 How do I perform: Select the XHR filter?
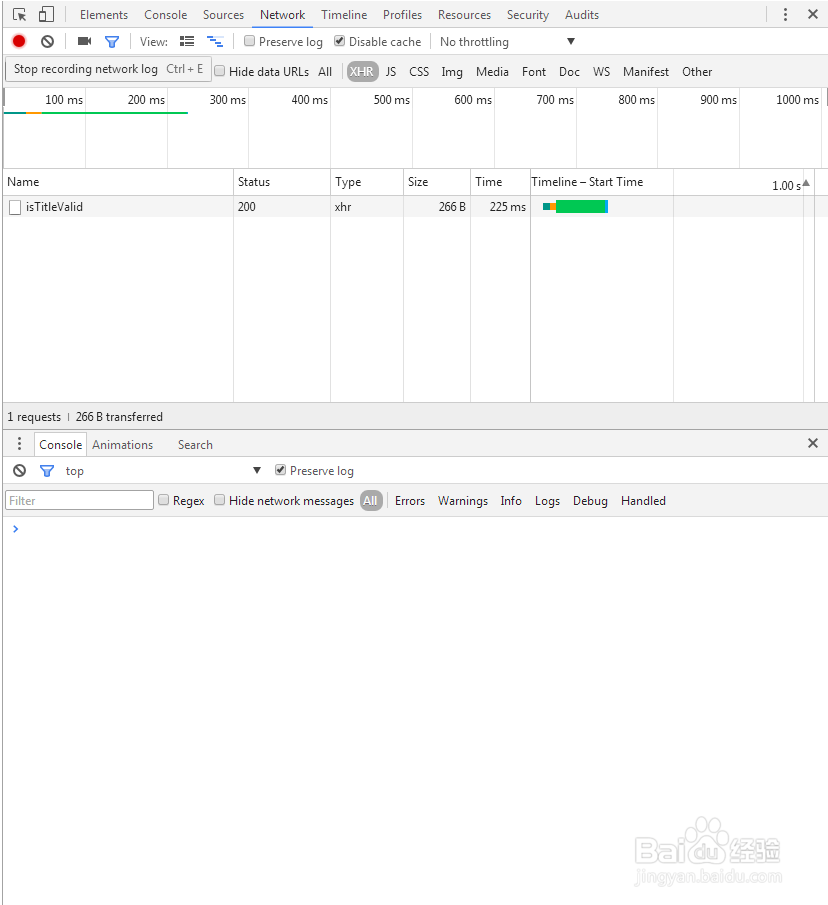pos(362,72)
